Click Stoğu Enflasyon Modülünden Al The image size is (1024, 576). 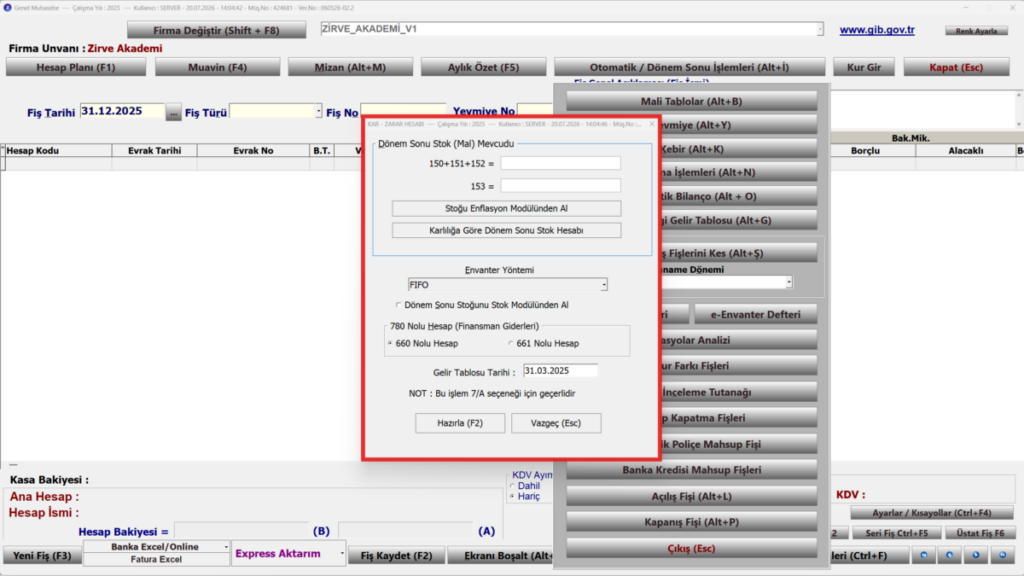tap(506, 208)
